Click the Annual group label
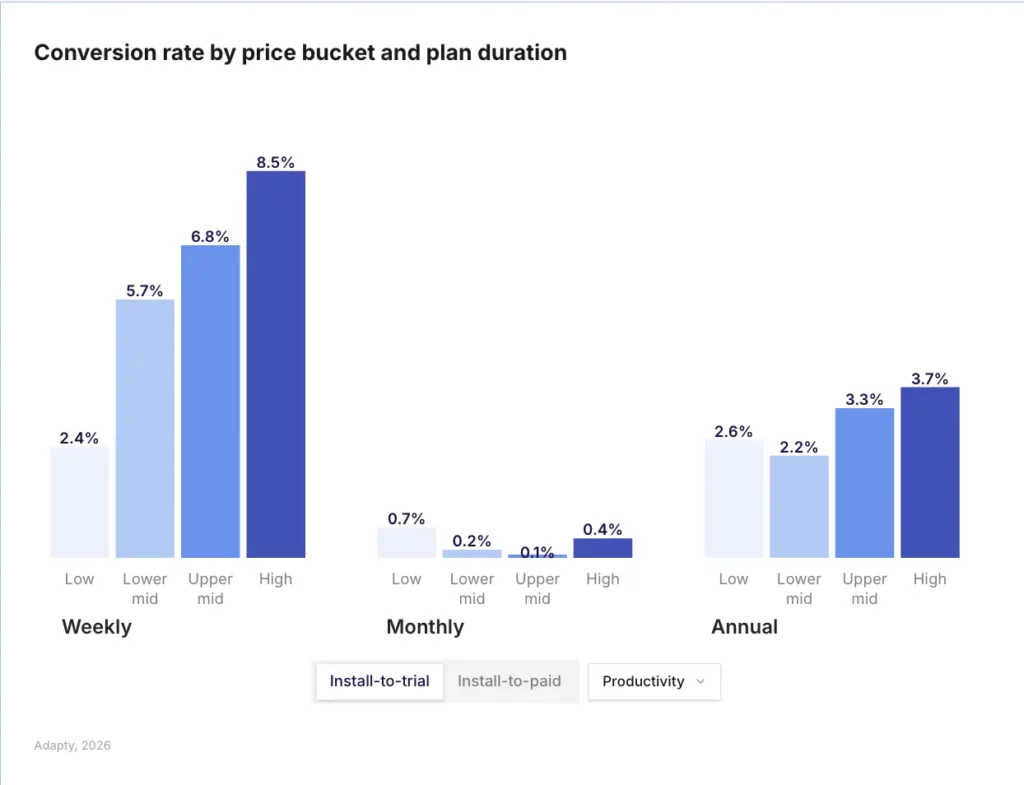Image resolution: width=1024 pixels, height=785 pixels. [744, 627]
